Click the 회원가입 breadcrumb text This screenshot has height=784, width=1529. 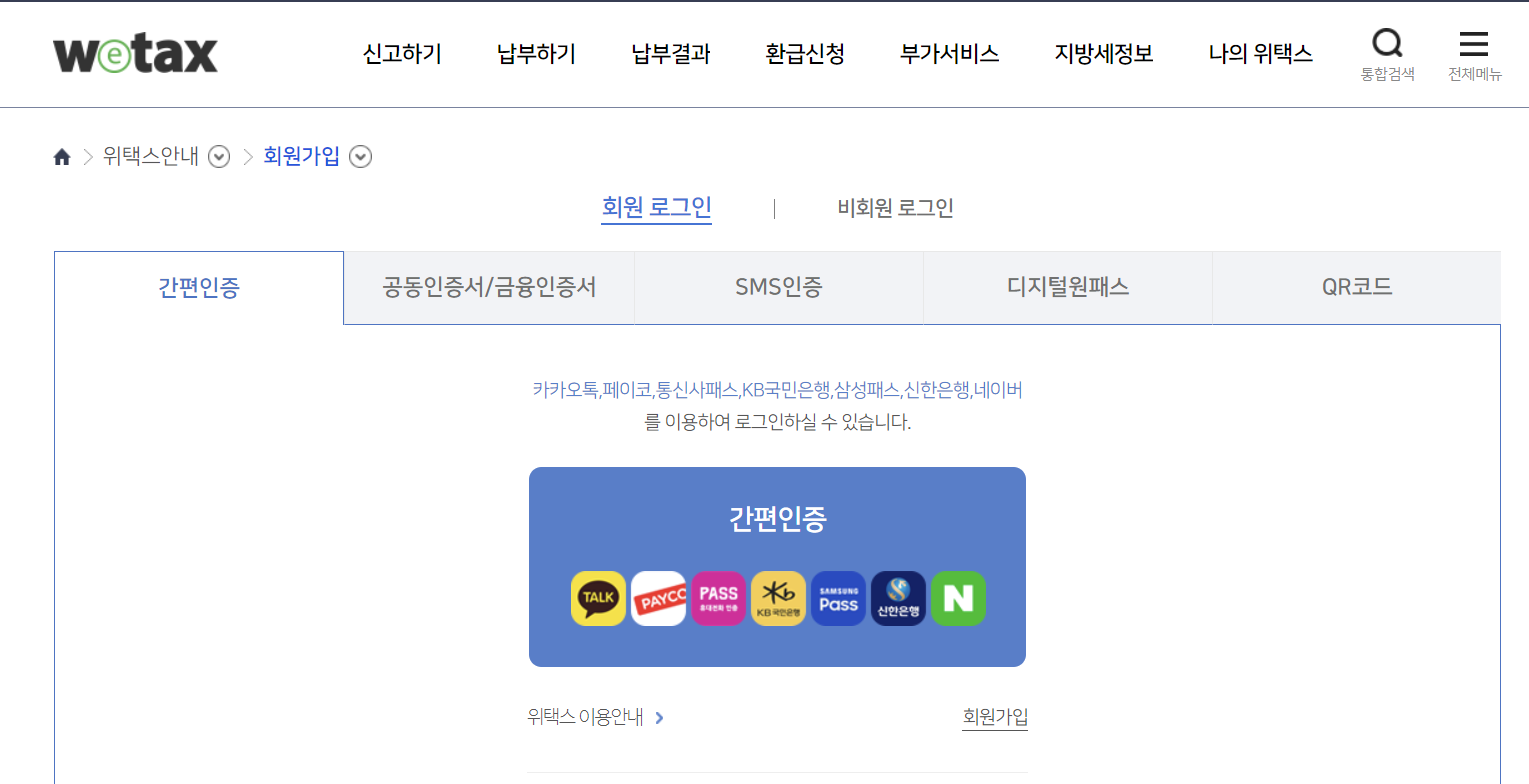(x=302, y=157)
